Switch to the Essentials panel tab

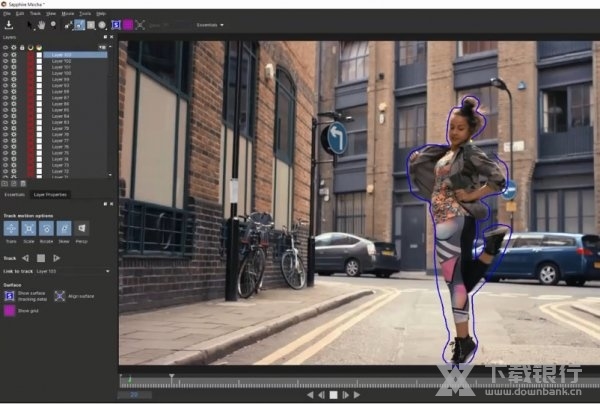[15, 194]
